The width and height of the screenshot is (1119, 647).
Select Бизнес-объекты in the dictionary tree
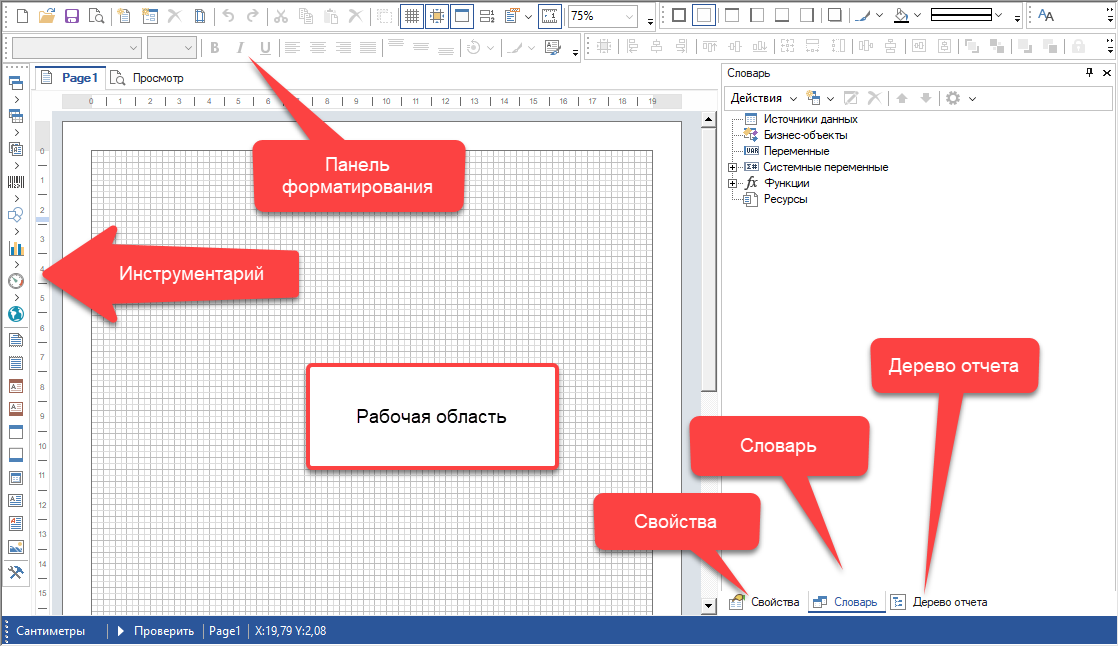tap(806, 135)
